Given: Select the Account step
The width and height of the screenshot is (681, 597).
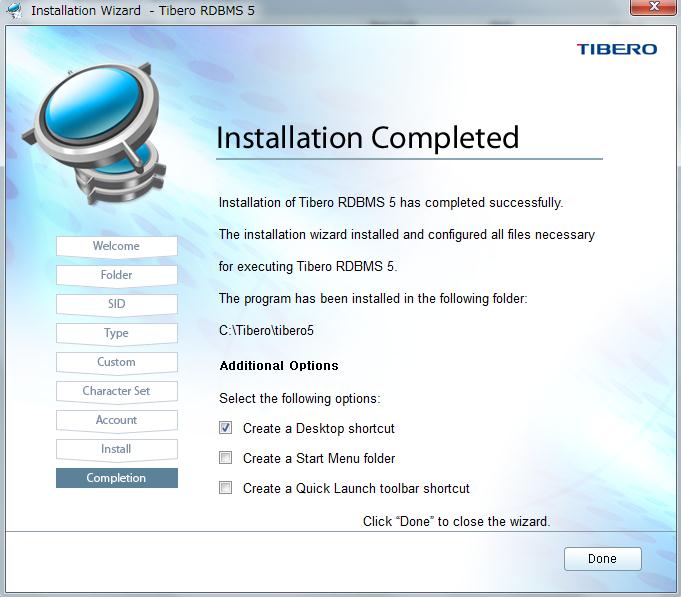Looking at the screenshot, I should click(x=116, y=420).
